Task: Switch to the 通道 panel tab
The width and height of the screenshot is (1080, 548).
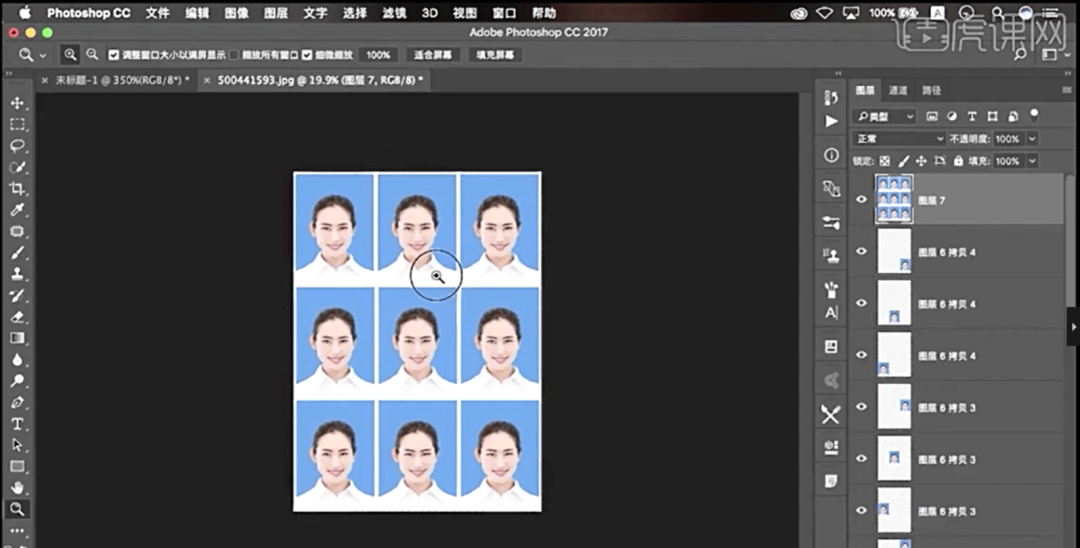Action: coord(898,90)
